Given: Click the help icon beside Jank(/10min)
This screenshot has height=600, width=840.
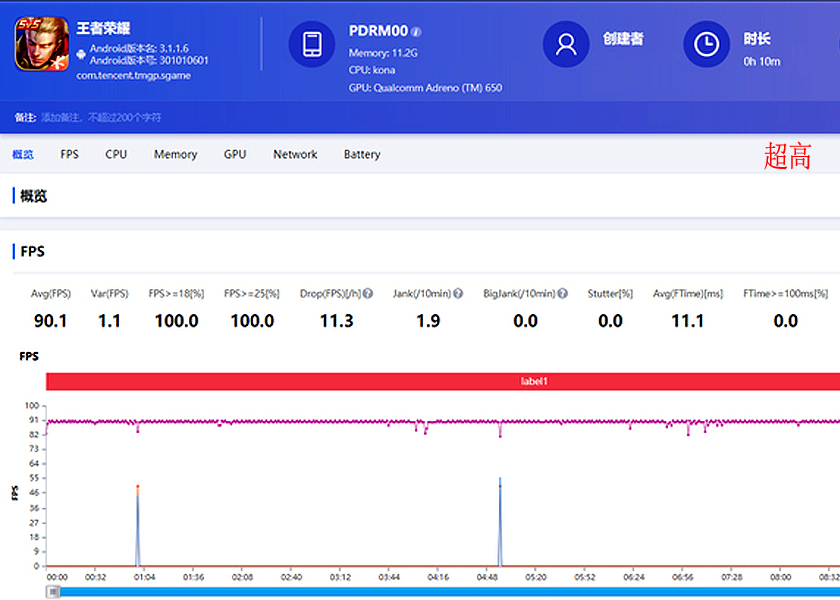Looking at the screenshot, I should pos(458,294).
